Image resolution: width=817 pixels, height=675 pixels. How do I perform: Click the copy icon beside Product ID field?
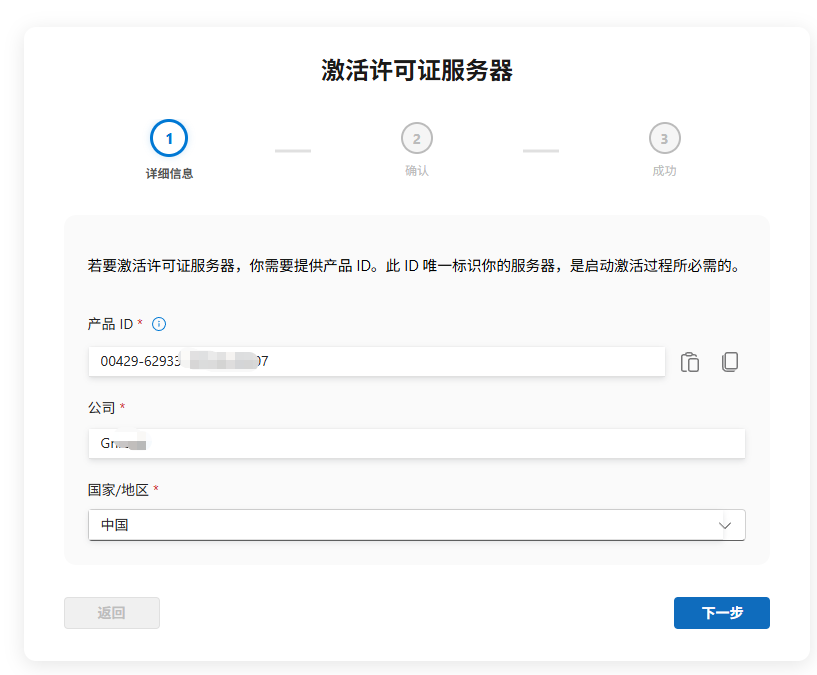(729, 362)
